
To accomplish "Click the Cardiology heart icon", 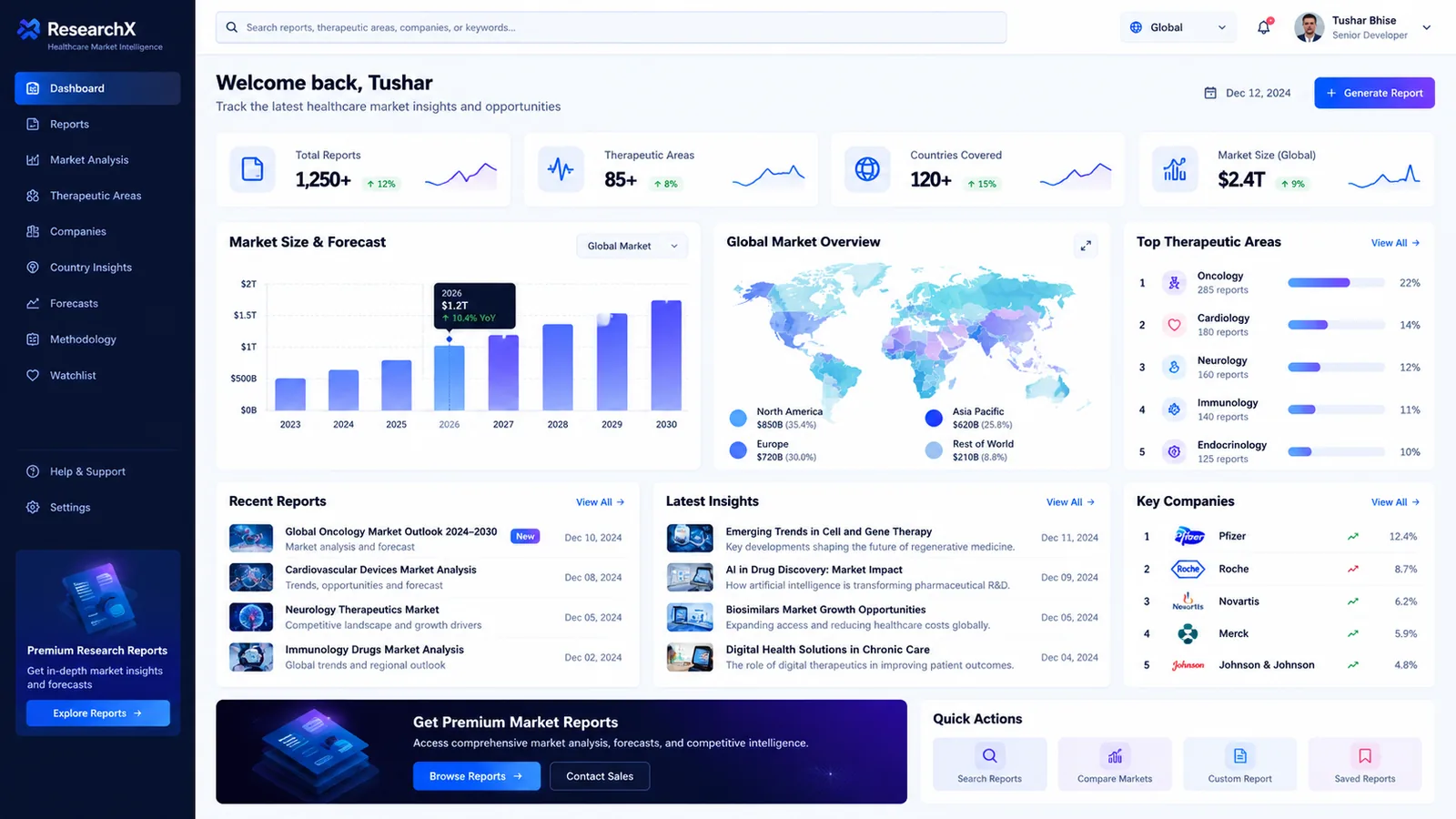I will 1174,325.
